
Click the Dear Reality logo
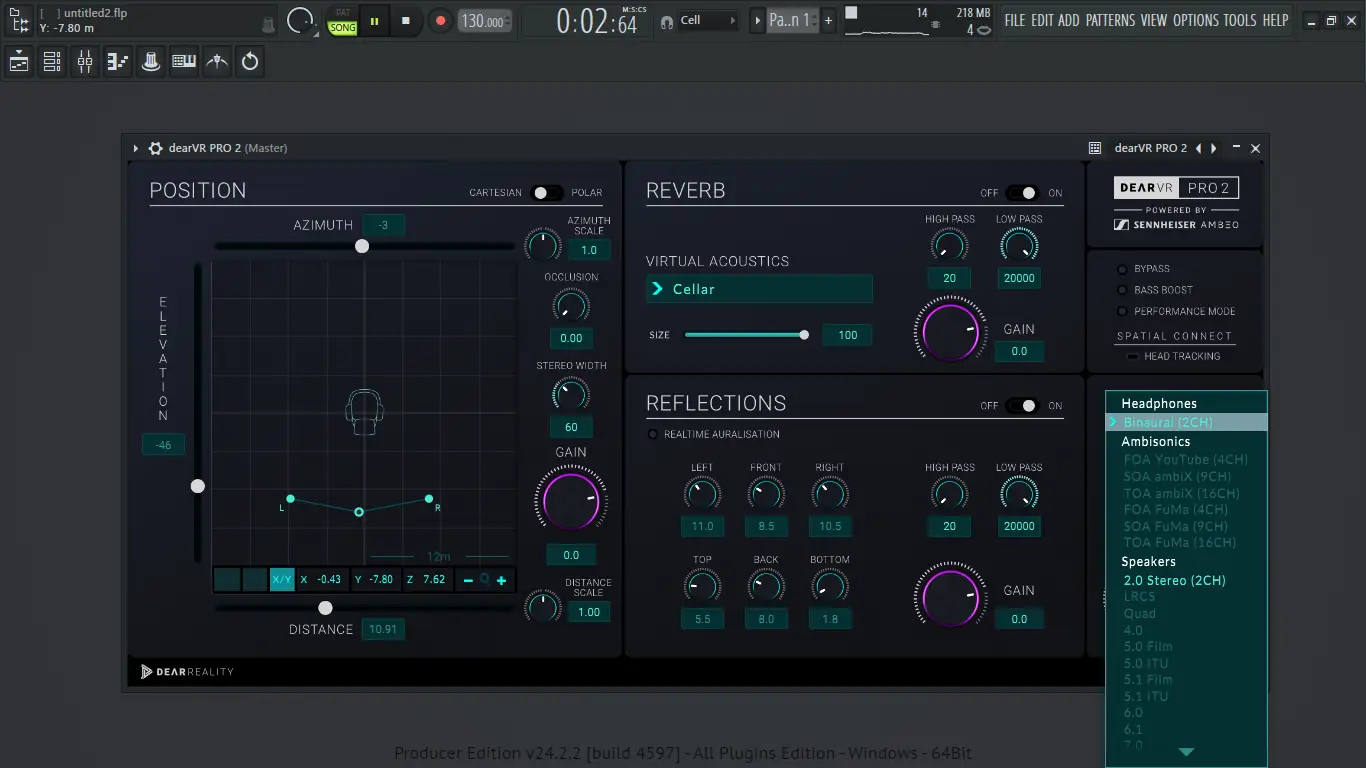(188, 671)
